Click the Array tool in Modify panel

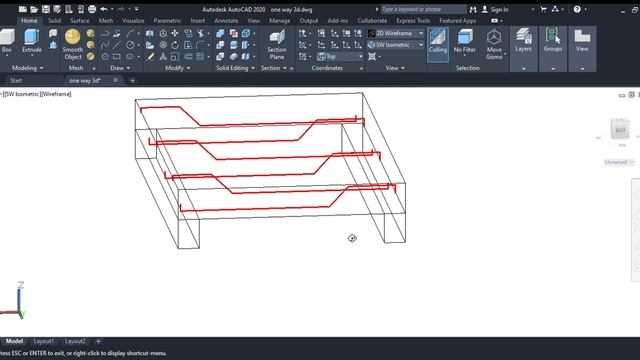point(200,56)
